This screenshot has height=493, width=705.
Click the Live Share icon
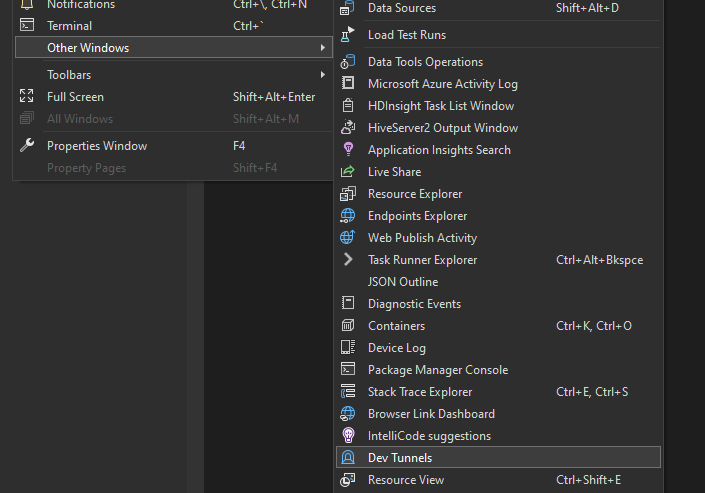click(x=348, y=172)
